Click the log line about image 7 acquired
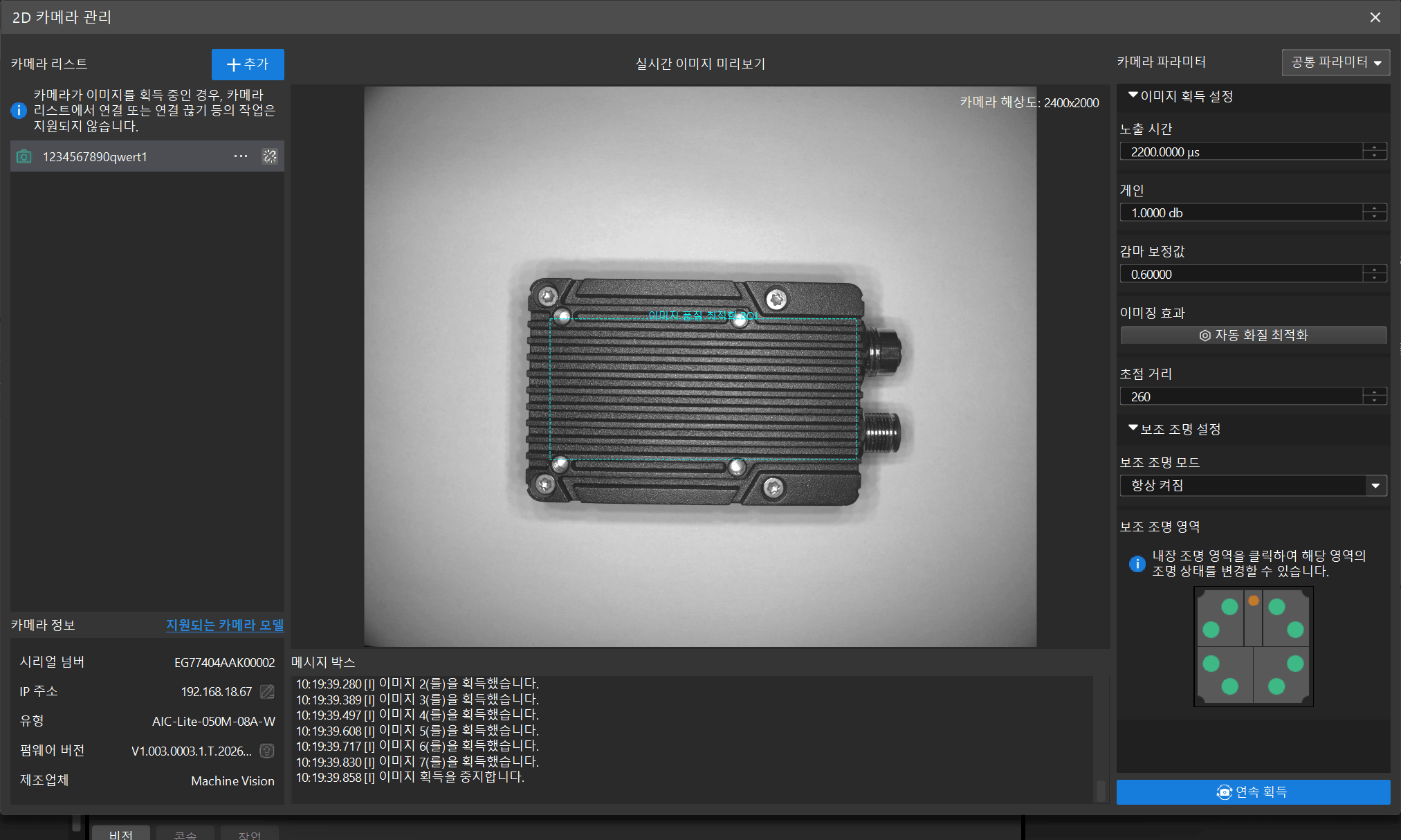 tap(417, 762)
